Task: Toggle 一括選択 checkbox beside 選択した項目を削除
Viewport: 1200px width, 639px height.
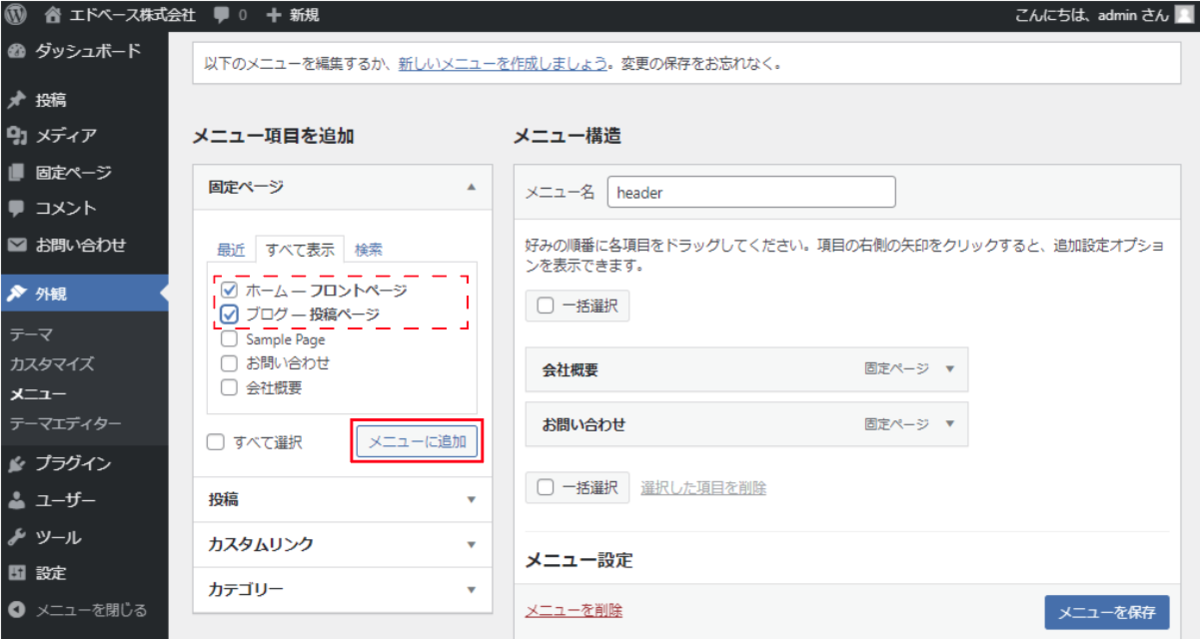Action: [x=545, y=488]
